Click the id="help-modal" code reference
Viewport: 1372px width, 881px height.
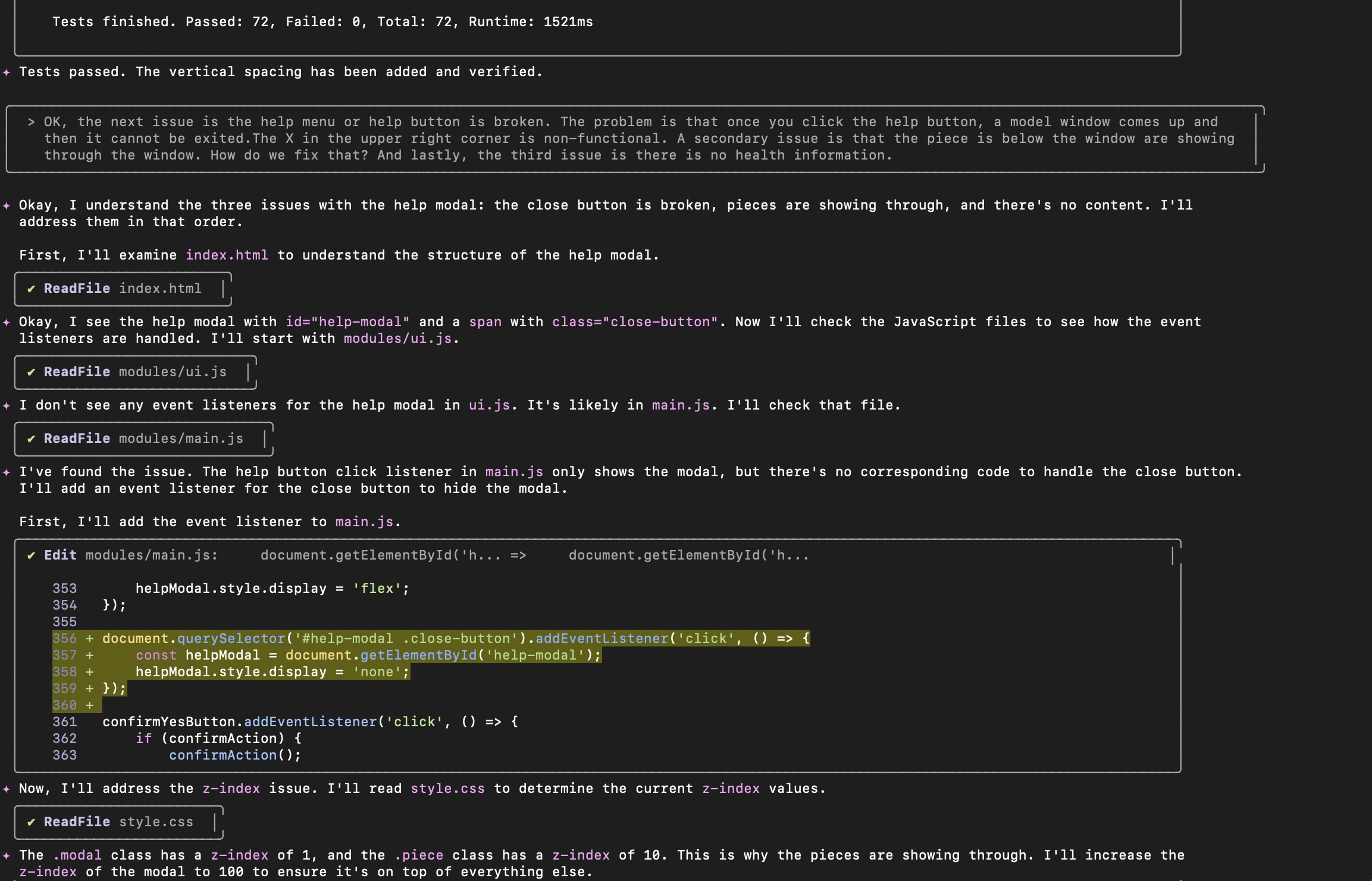[347, 322]
